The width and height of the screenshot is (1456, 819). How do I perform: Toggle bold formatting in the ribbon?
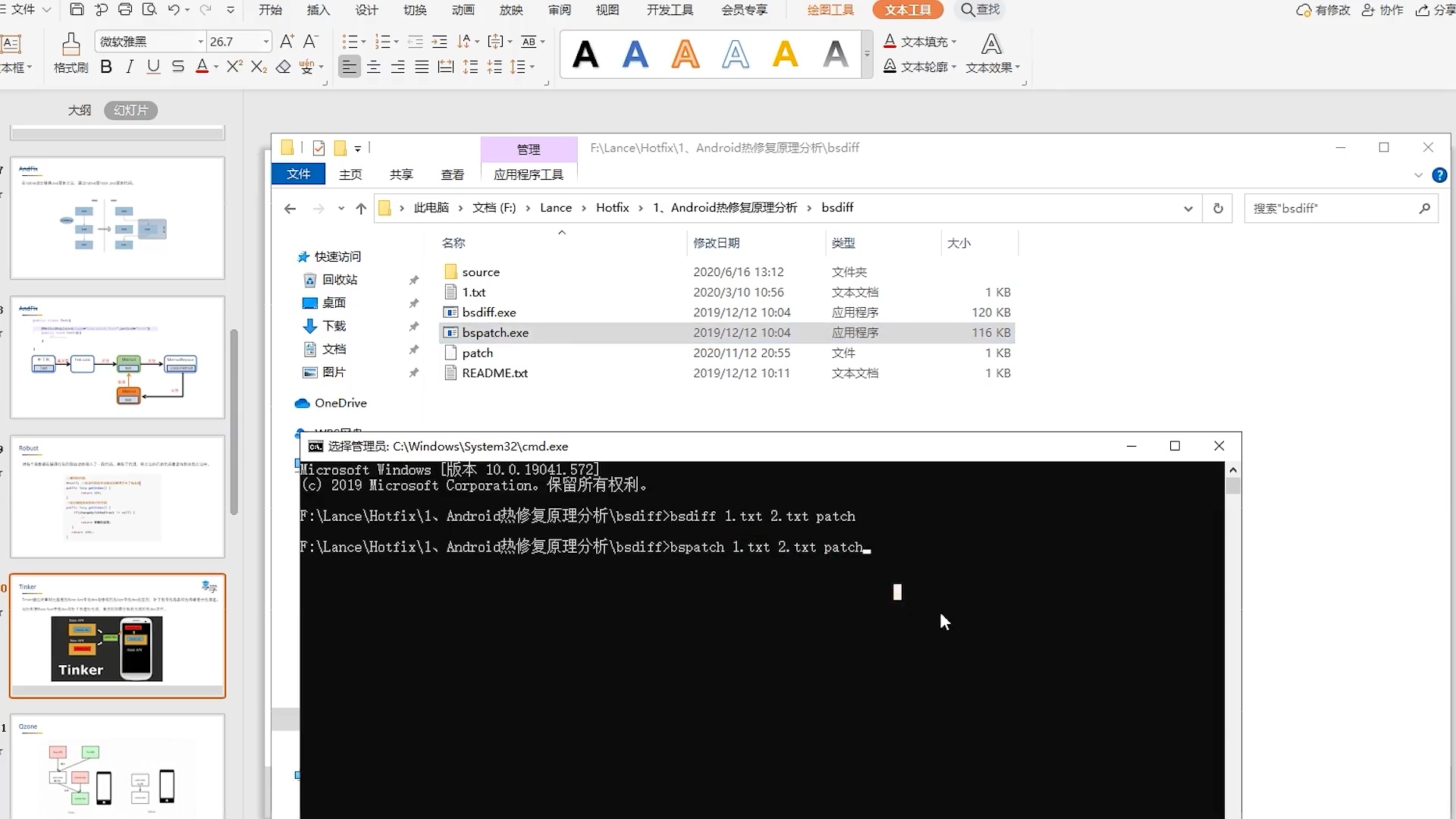pos(106,67)
